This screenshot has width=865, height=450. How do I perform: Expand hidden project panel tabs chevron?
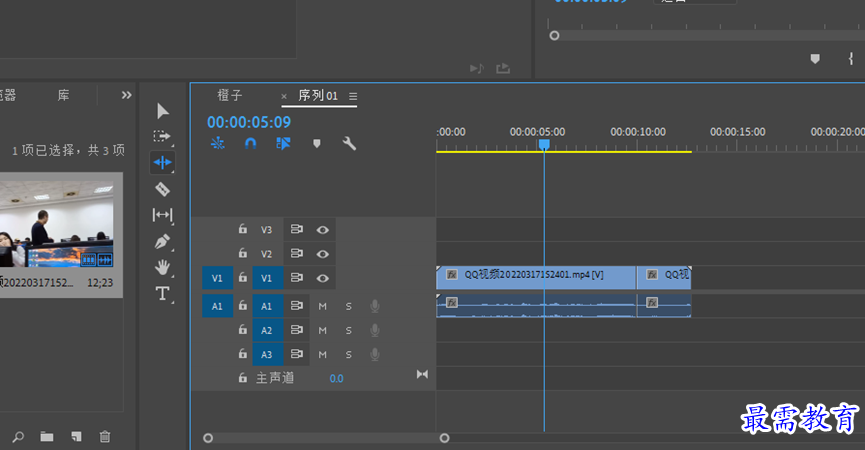click(x=126, y=95)
